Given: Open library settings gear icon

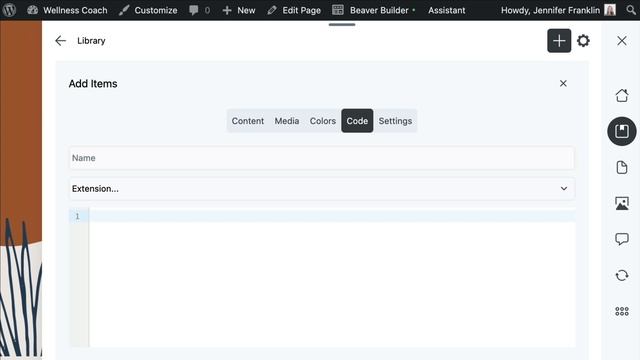Looking at the screenshot, I should [x=583, y=41].
